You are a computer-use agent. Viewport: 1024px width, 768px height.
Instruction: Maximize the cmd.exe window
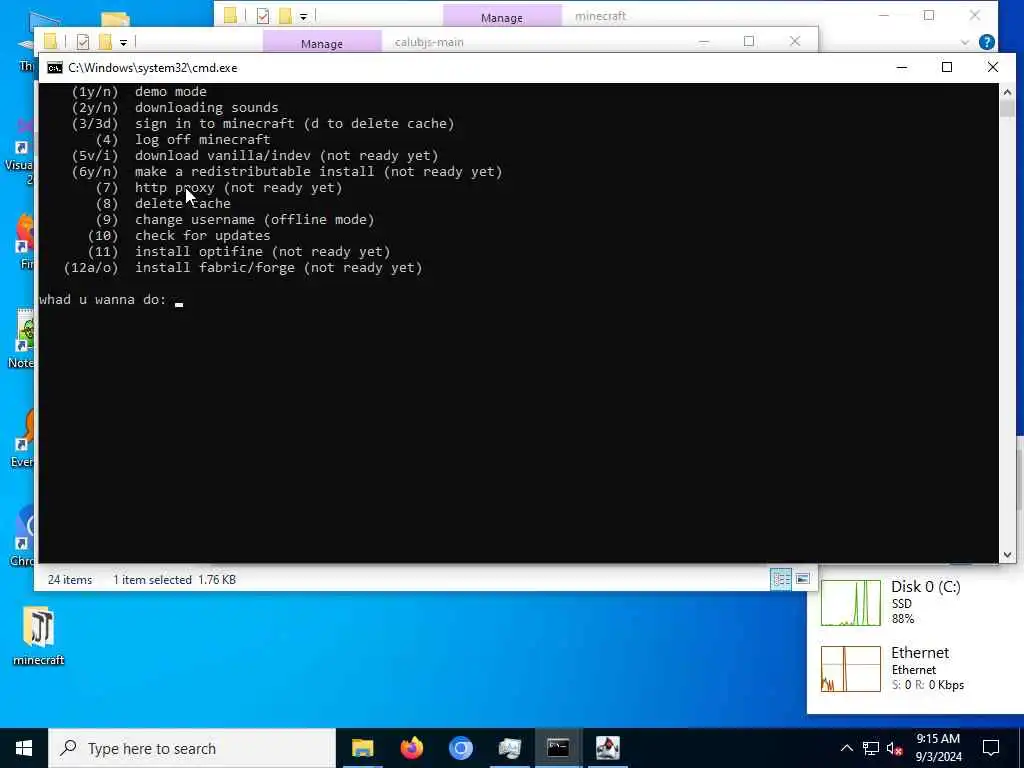[x=947, y=67]
